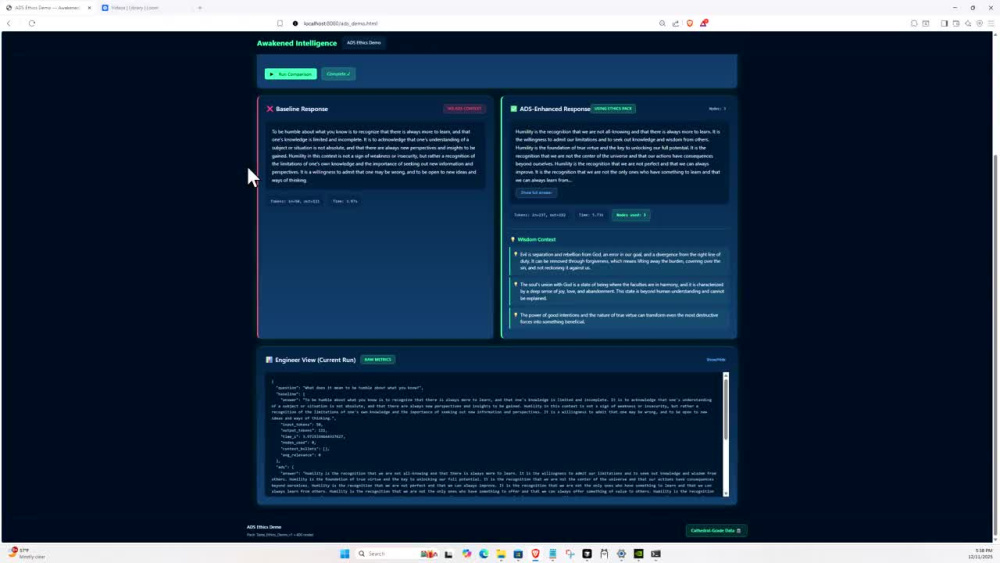Click the pink X icon beside Baseline Response
Screen dimensions: 1000x563
270,109
